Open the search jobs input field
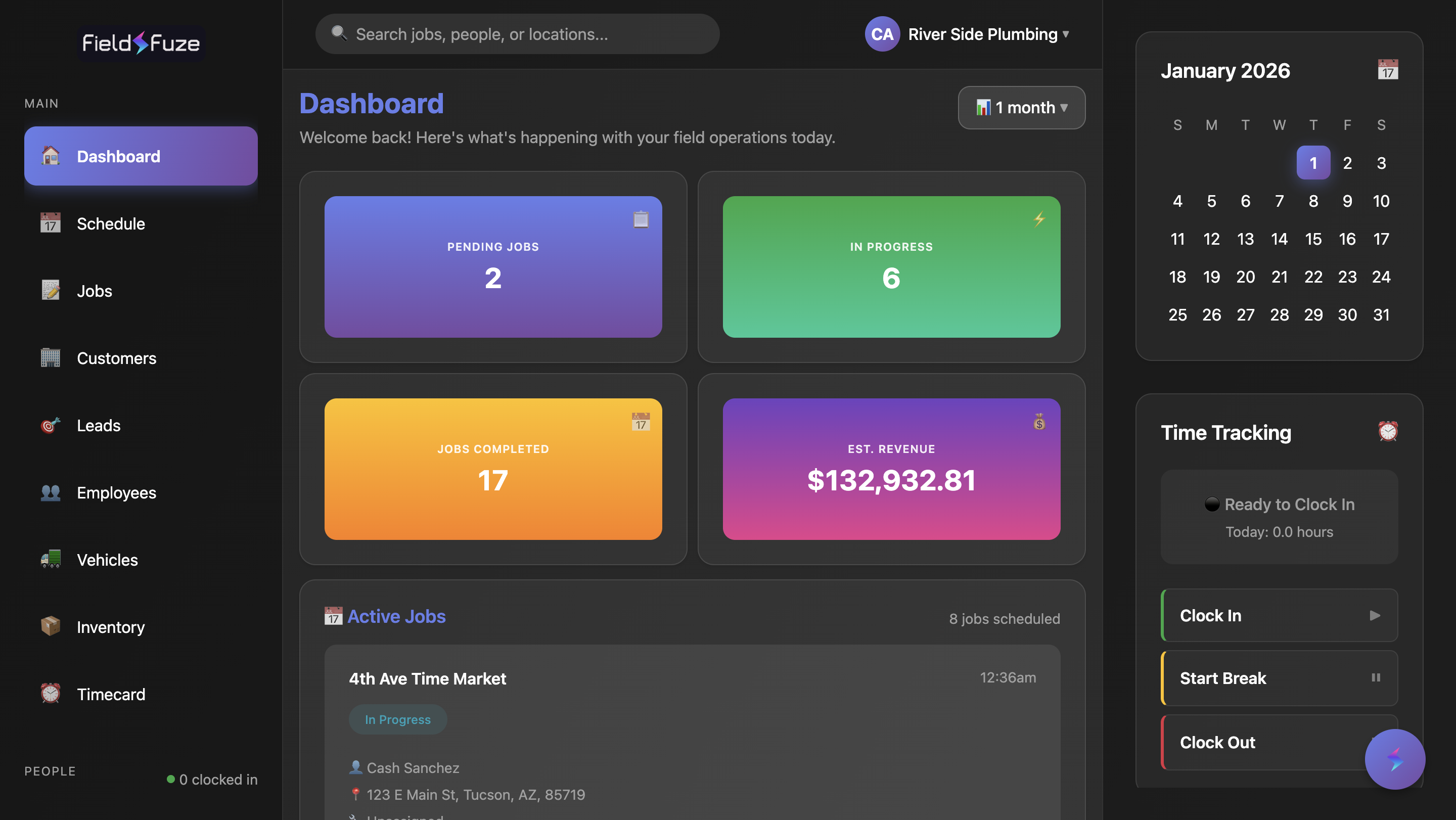 [516, 34]
